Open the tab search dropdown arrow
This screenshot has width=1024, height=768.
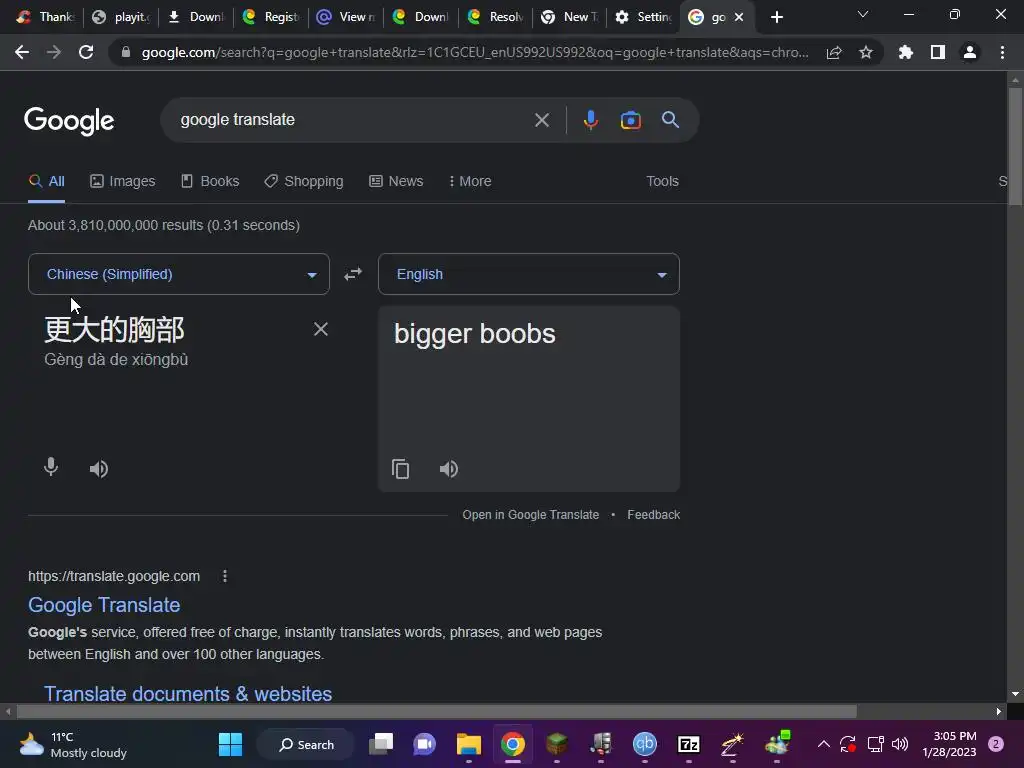coord(863,14)
